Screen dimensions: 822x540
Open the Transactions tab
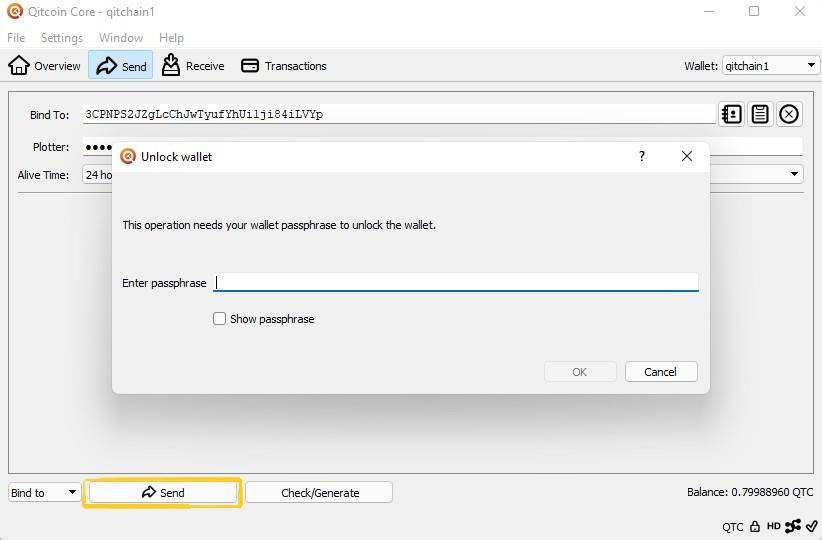click(x=284, y=66)
